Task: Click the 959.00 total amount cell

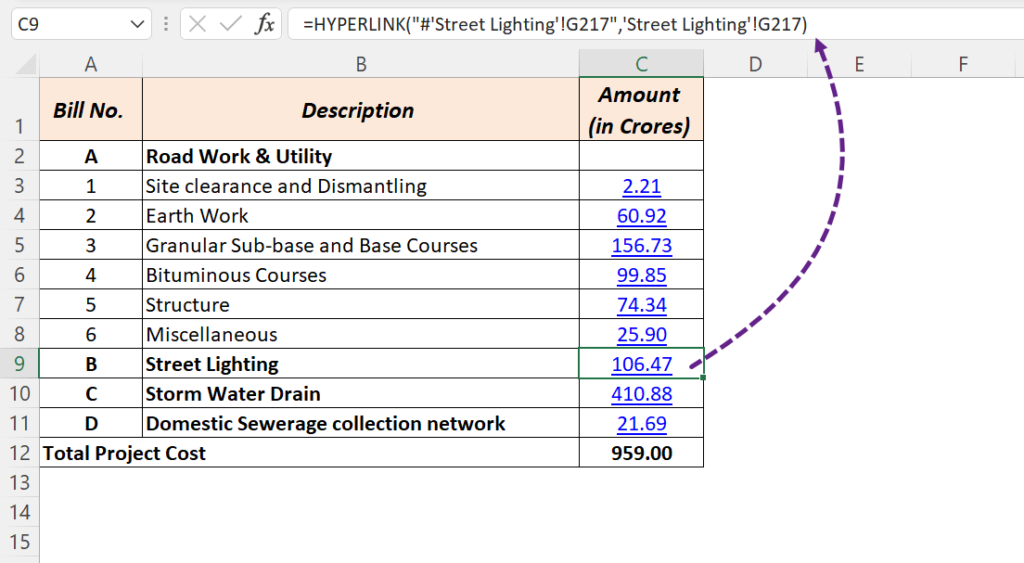Action: [641, 453]
